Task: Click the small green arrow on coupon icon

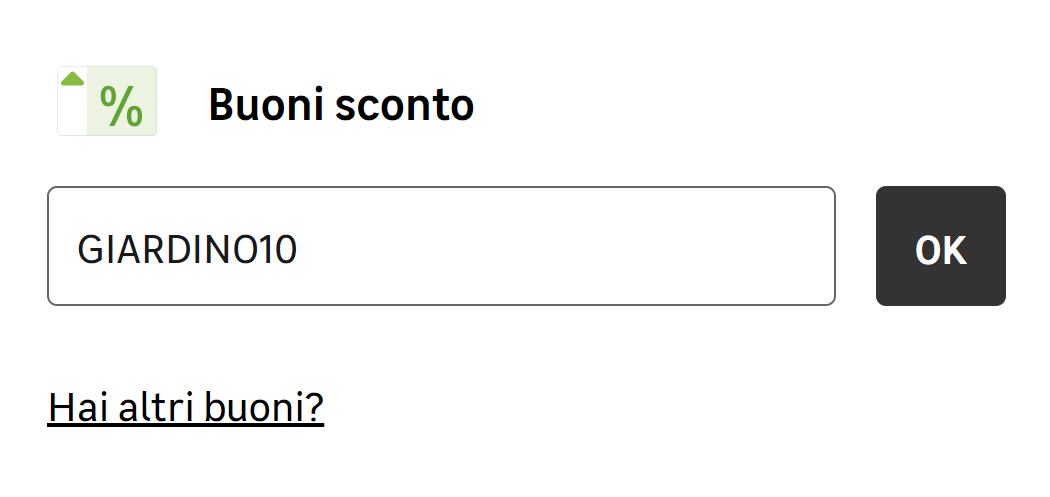Action: point(73,78)
